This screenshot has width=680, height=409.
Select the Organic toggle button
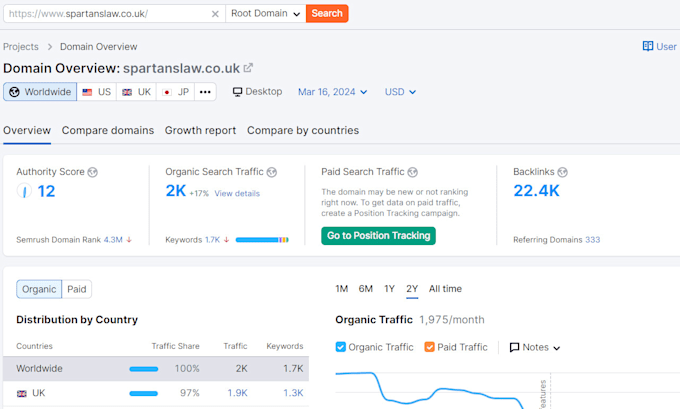click(x=39, y=289)
